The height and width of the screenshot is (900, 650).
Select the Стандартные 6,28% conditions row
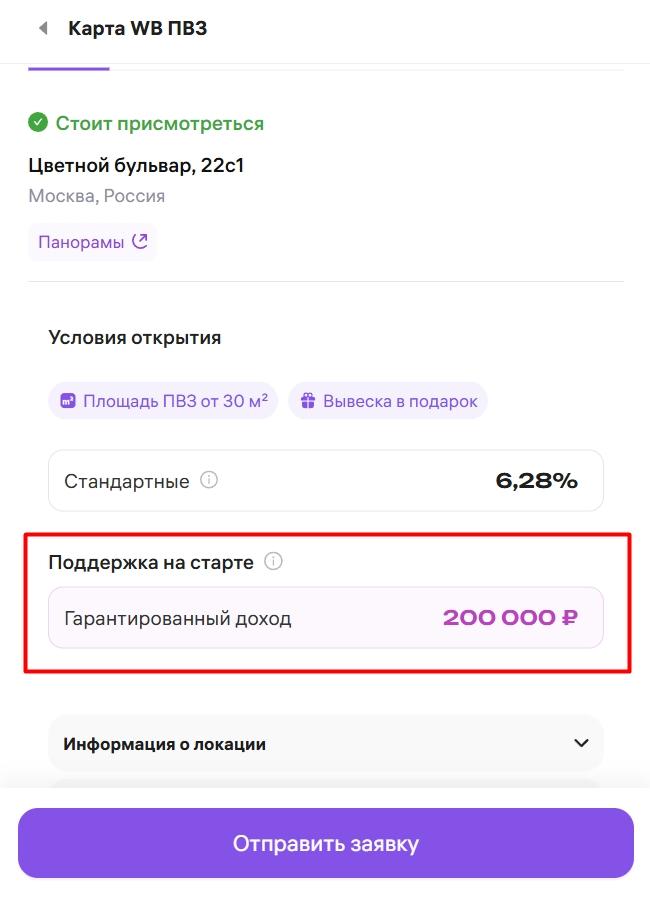[x=326, y=480]
